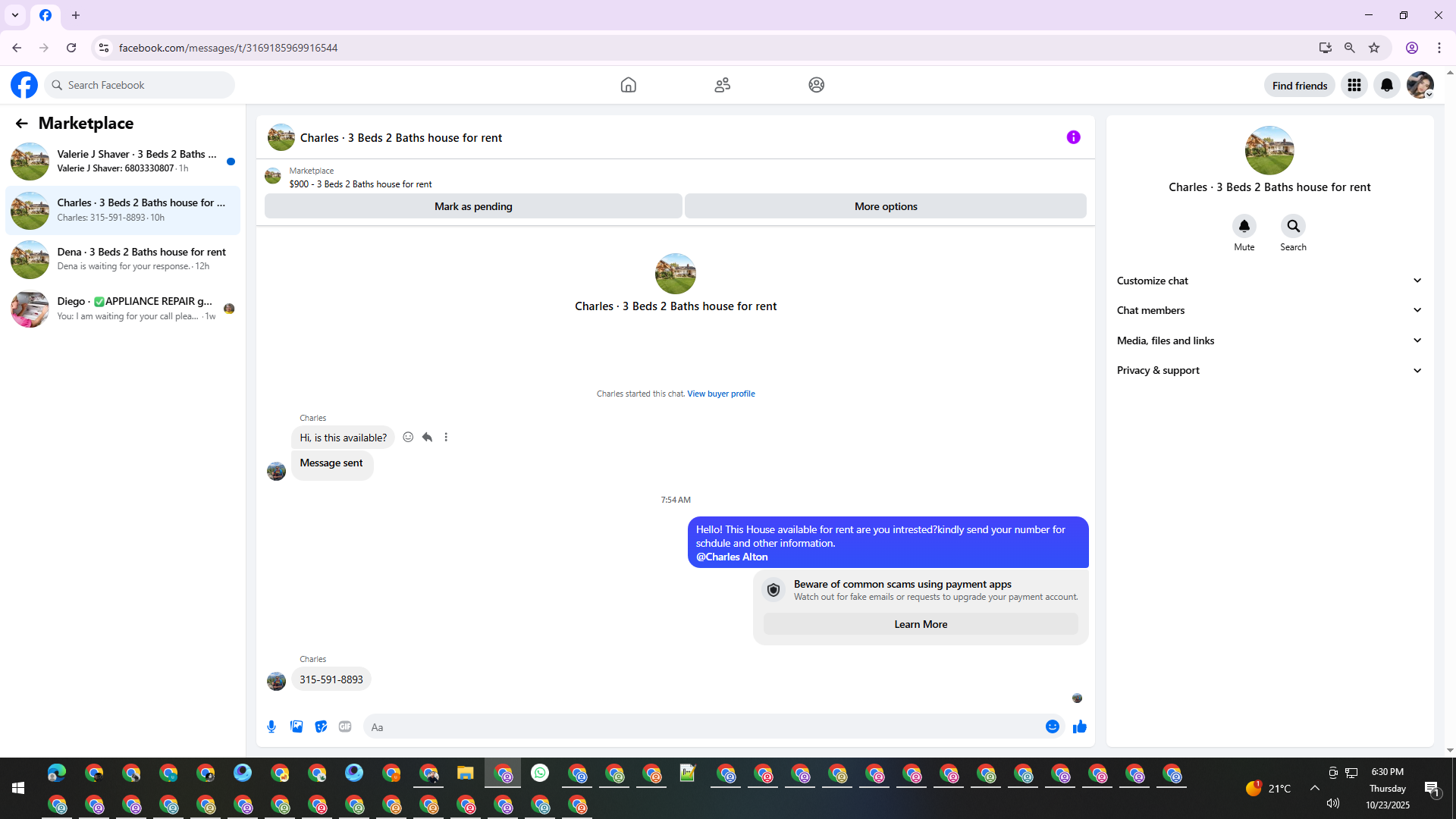
Task: Open Valerie J Shaver conversation
Action: 123,161
